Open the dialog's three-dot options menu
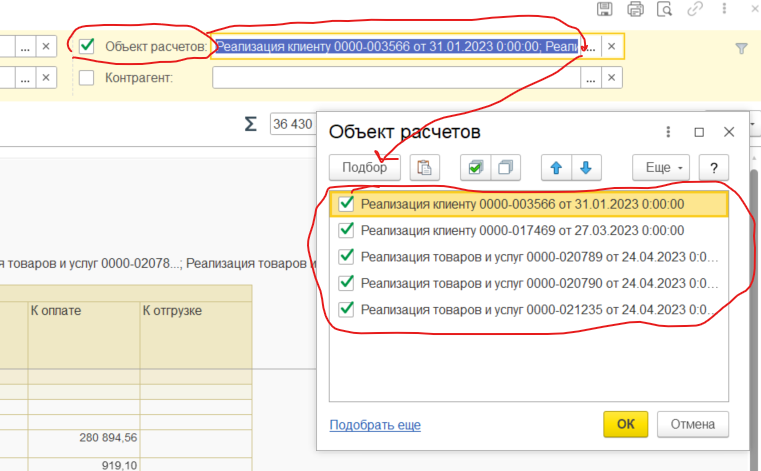This screenshot has width=761, height=471. [x=667, y=132]
